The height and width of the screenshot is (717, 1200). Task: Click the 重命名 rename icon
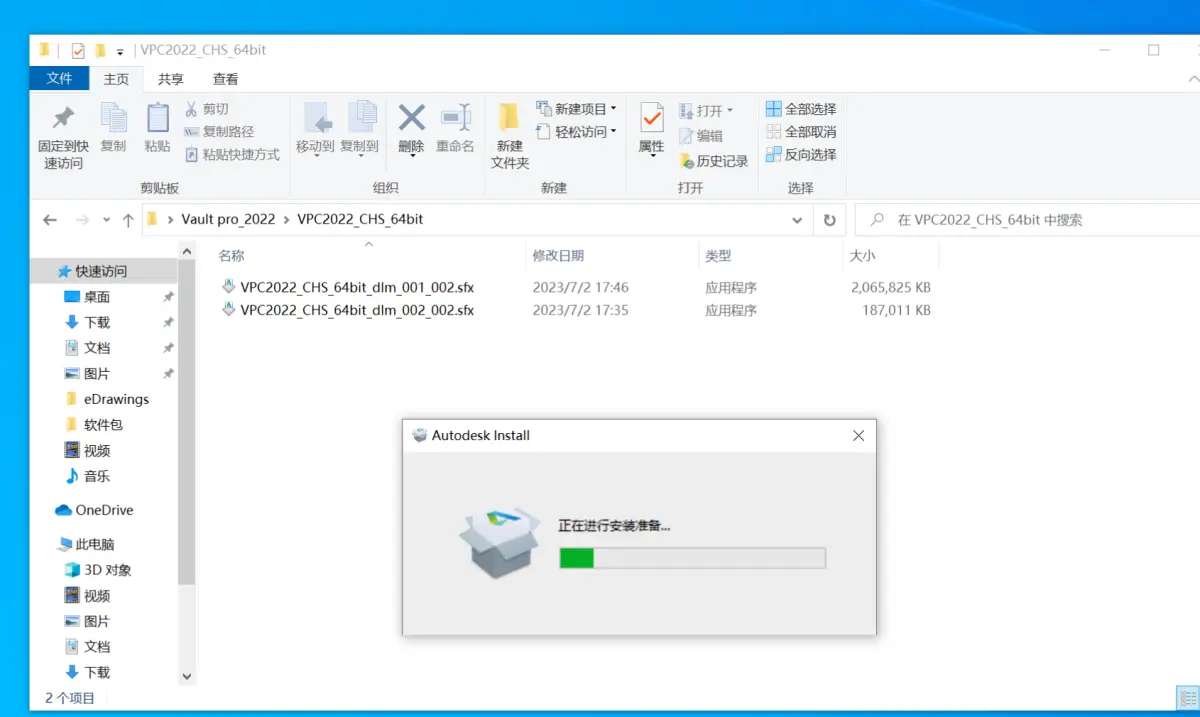455,117
